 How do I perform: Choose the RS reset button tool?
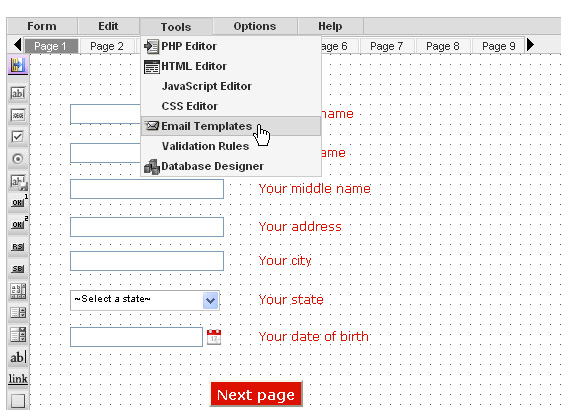click(x=18, y=247)
